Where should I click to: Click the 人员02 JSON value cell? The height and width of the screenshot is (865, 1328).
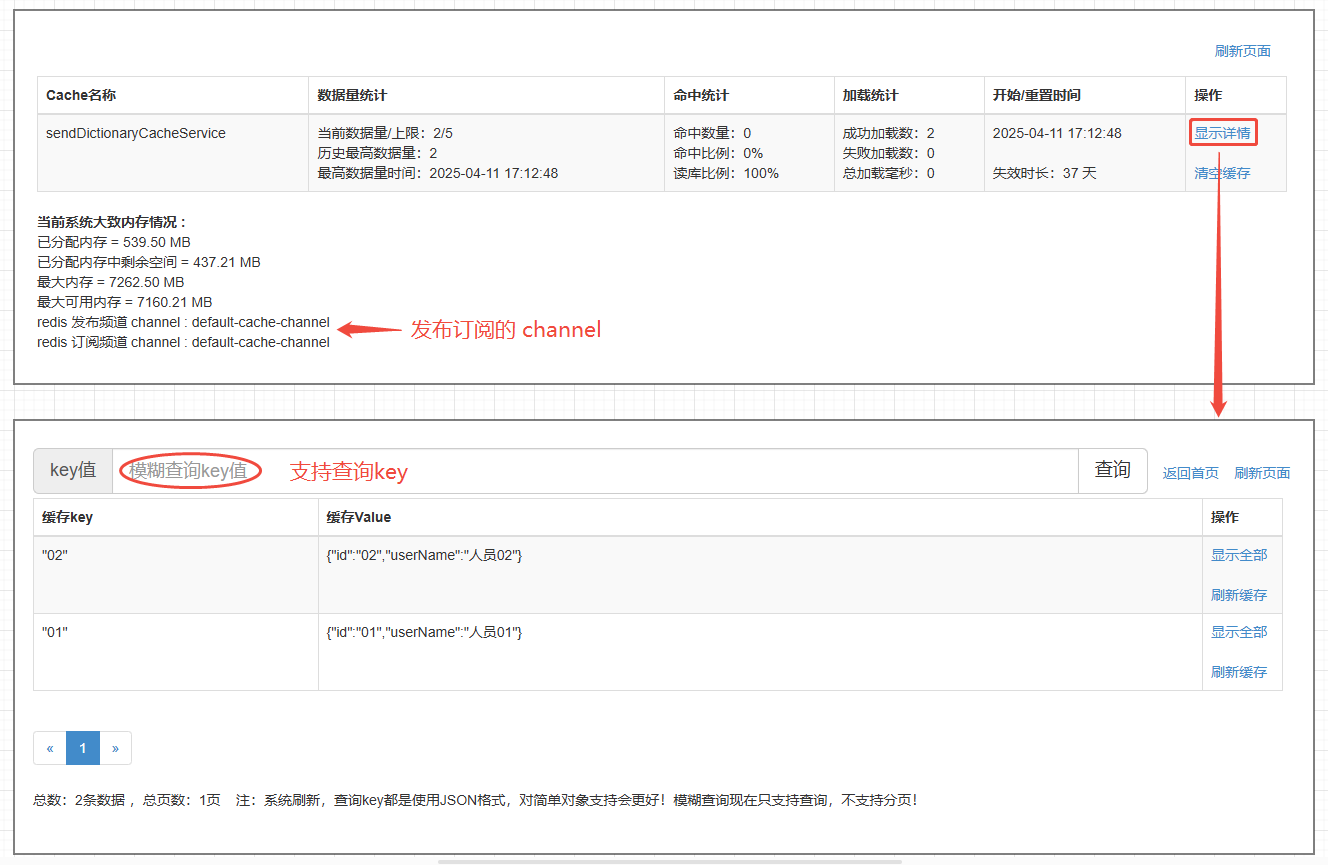point(760,575)
